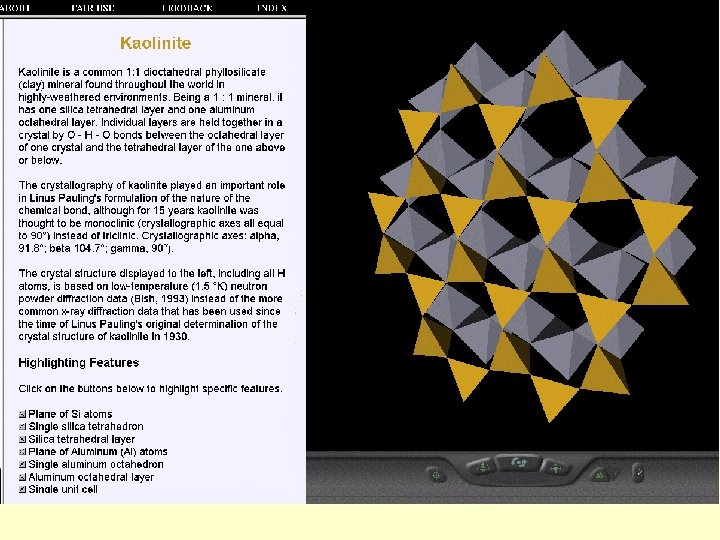Screen dimensions: 720x540
Task: Highlight Silica tetrahedral layer
Action: [22, 439]
